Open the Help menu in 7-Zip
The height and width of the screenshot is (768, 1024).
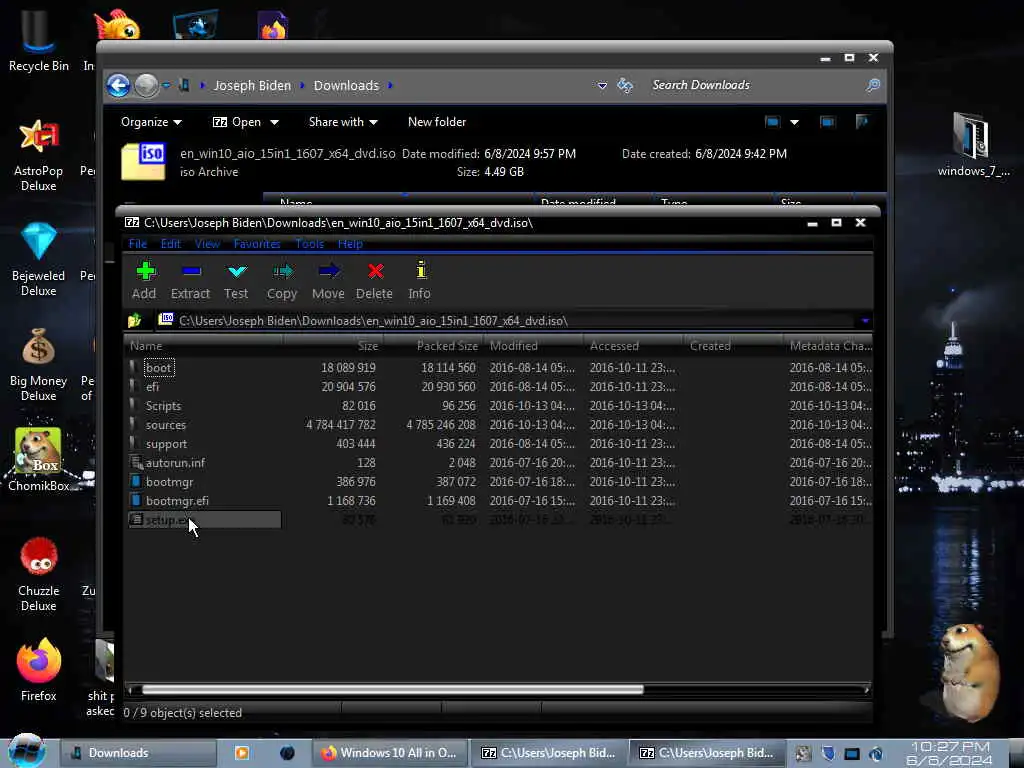[x=350, y=244]
